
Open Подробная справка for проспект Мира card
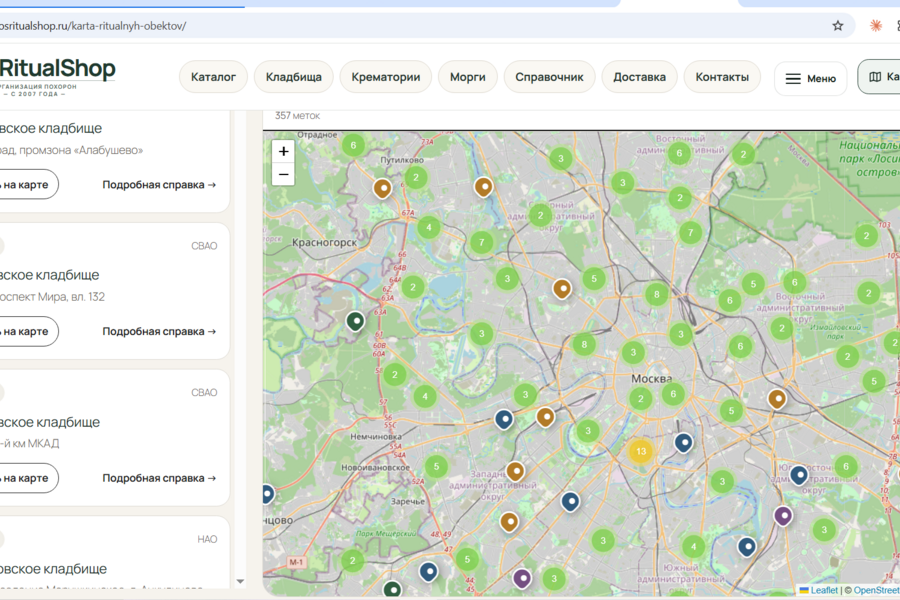(159, 331)
